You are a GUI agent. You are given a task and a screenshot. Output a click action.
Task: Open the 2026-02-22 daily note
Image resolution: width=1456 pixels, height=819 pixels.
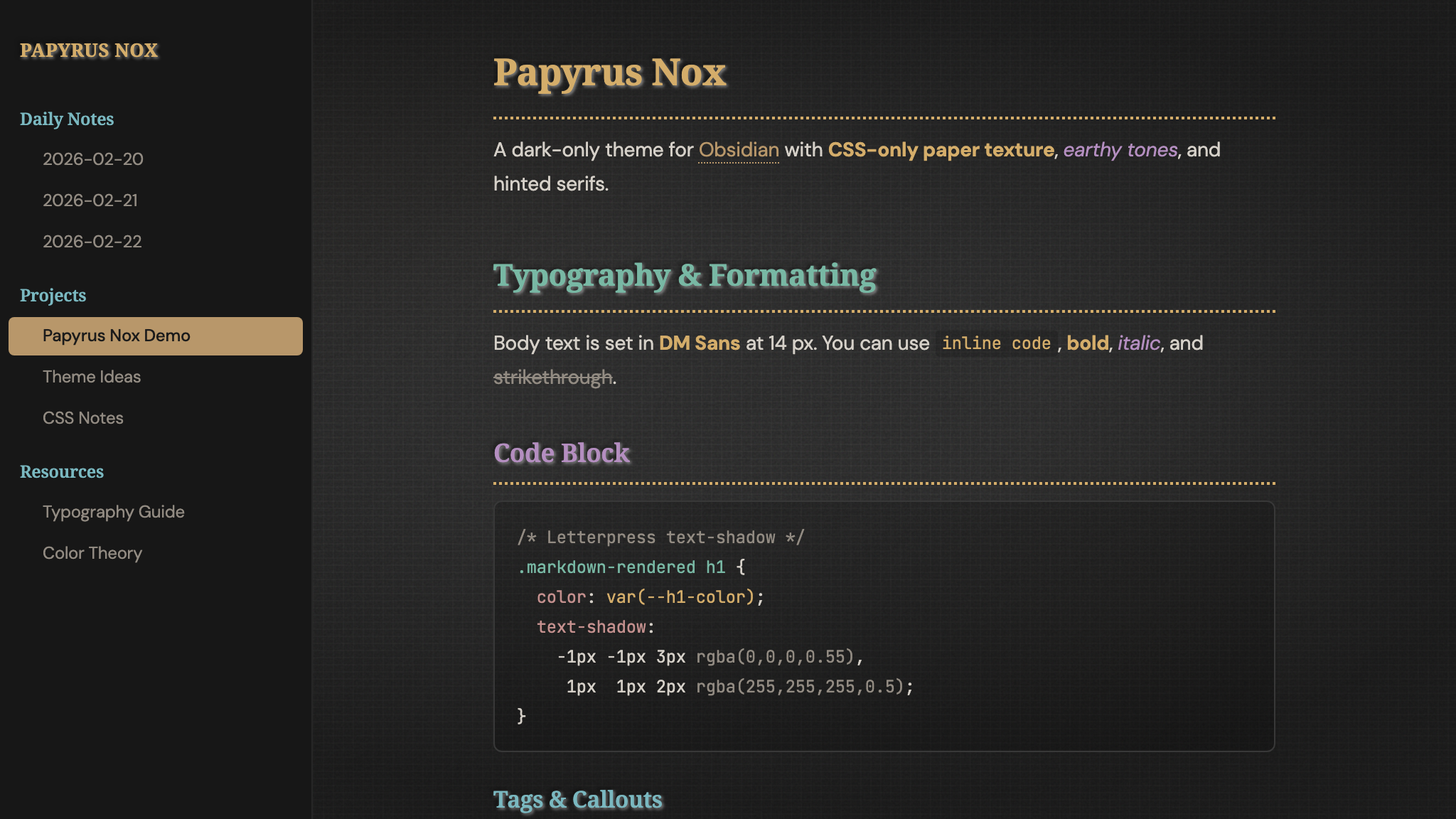coord(92,242)
